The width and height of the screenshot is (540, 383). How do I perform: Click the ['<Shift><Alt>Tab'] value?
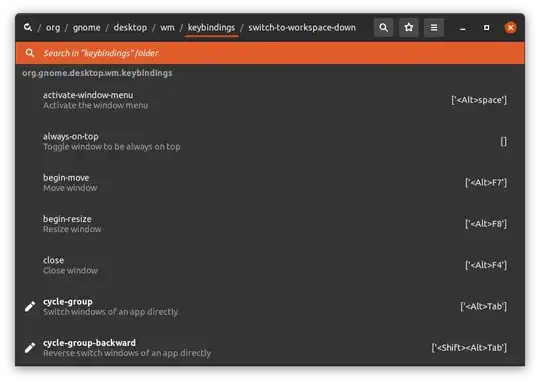click(469, 348)
